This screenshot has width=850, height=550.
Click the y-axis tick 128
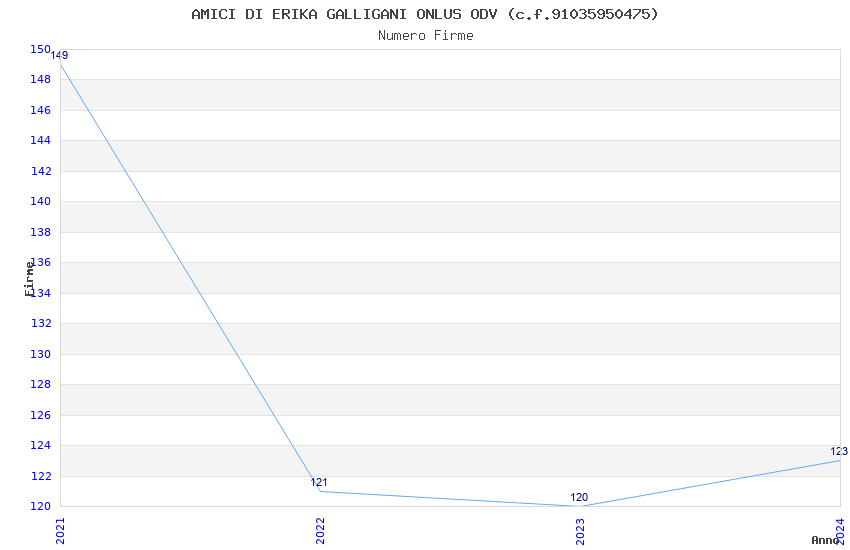click(x=40, y=384)
